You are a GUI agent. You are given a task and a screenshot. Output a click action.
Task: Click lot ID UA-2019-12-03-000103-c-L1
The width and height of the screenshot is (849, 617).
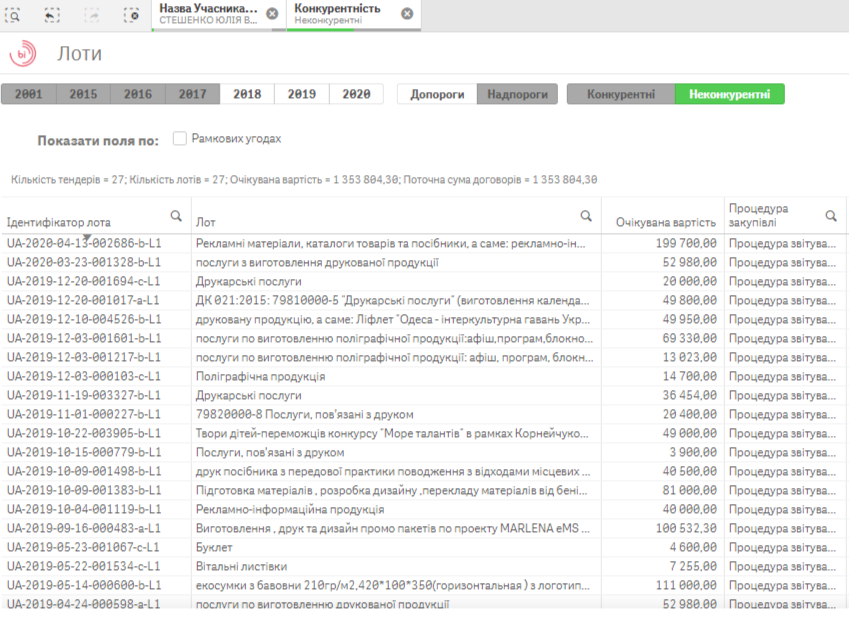point(84,376)
